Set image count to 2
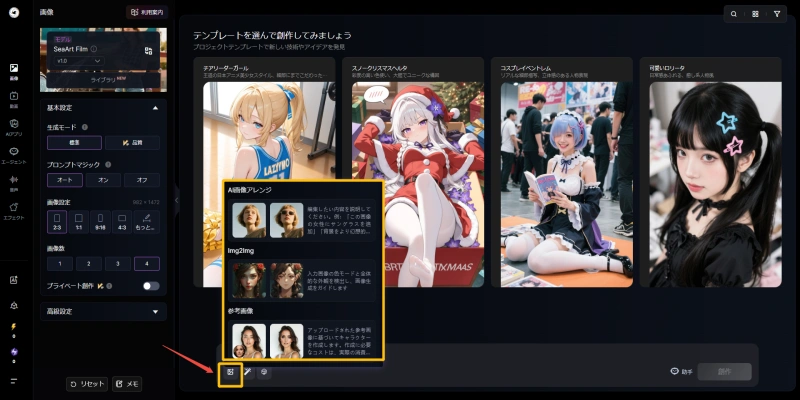800x400 pixels. coord(89,264)
